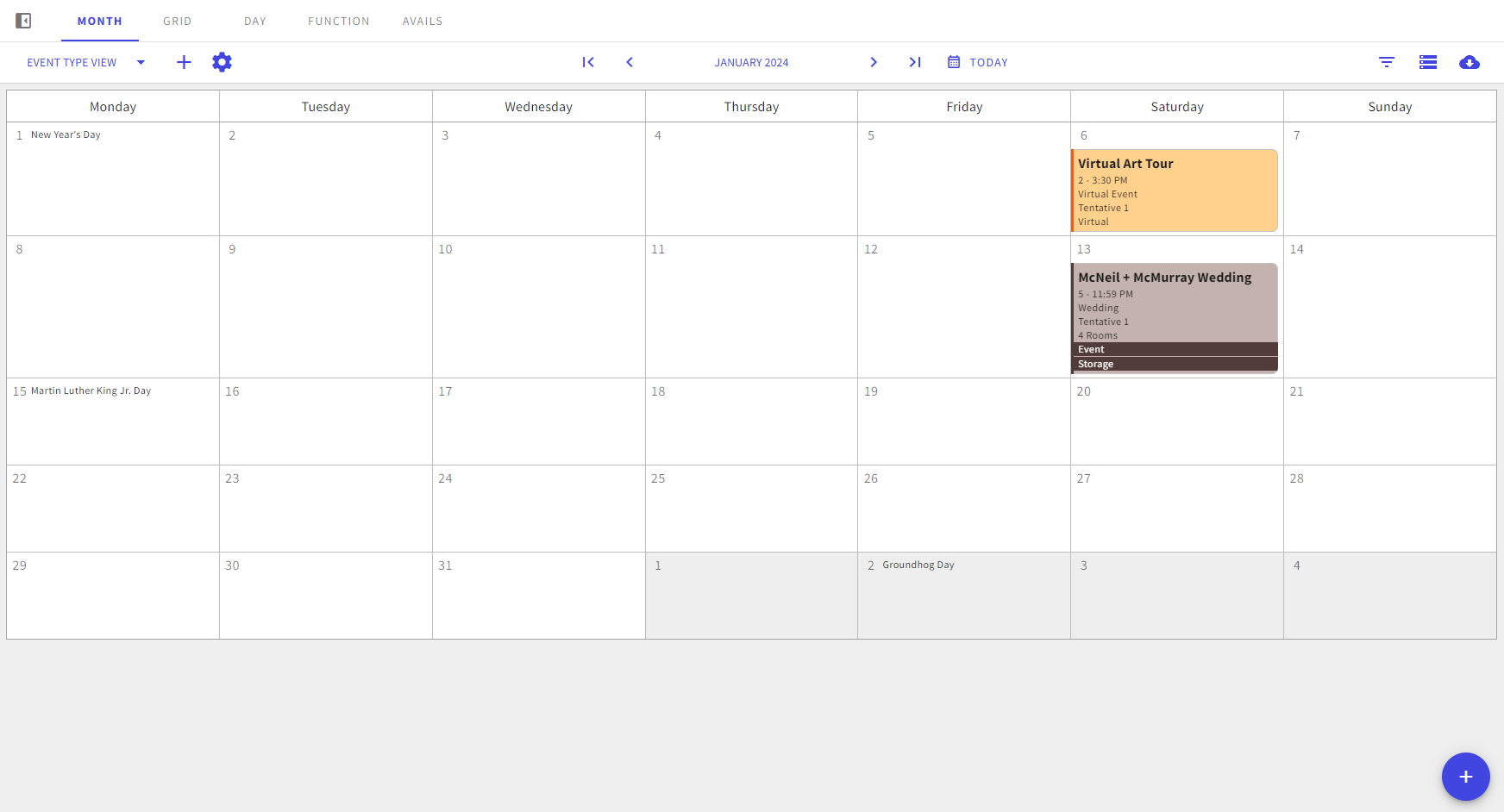This screenshot has width=1504, height=812.
Task: Go to next month arrow
Action: click(874, 62)
